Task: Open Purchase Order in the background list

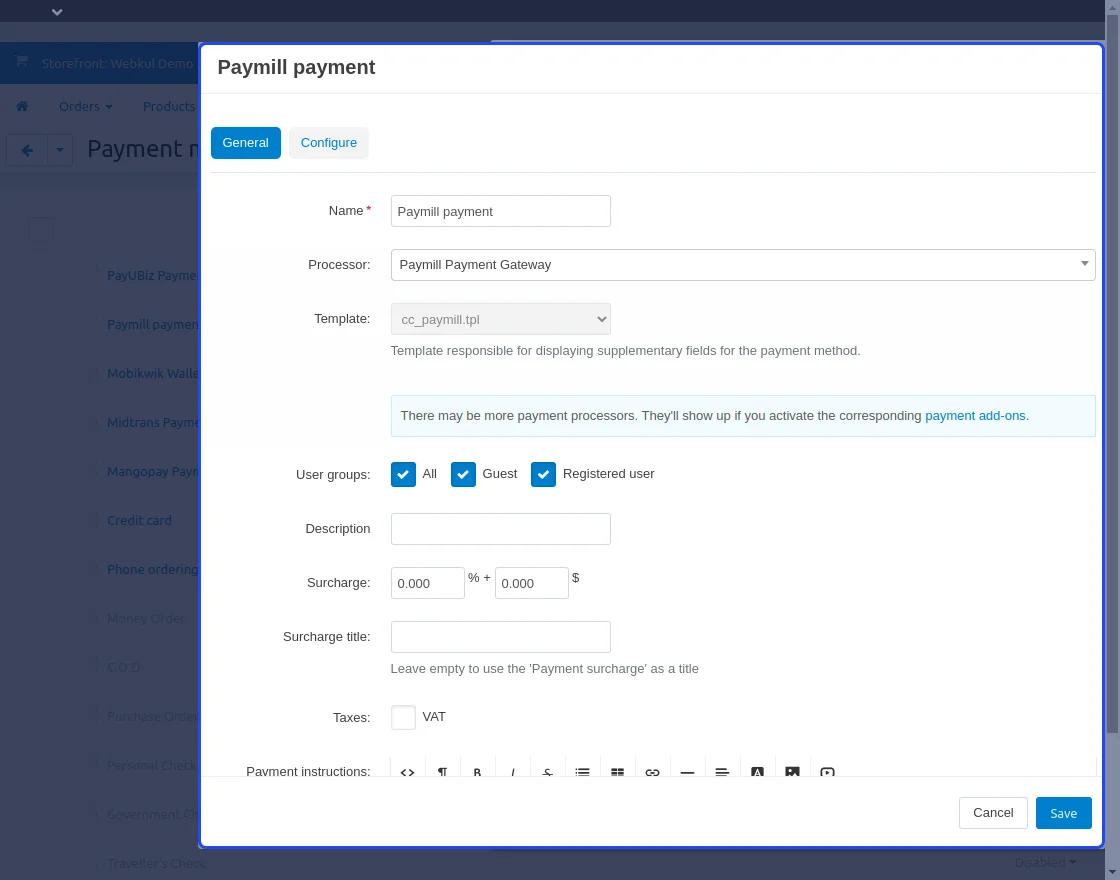Action: click(x=152, y=716)
